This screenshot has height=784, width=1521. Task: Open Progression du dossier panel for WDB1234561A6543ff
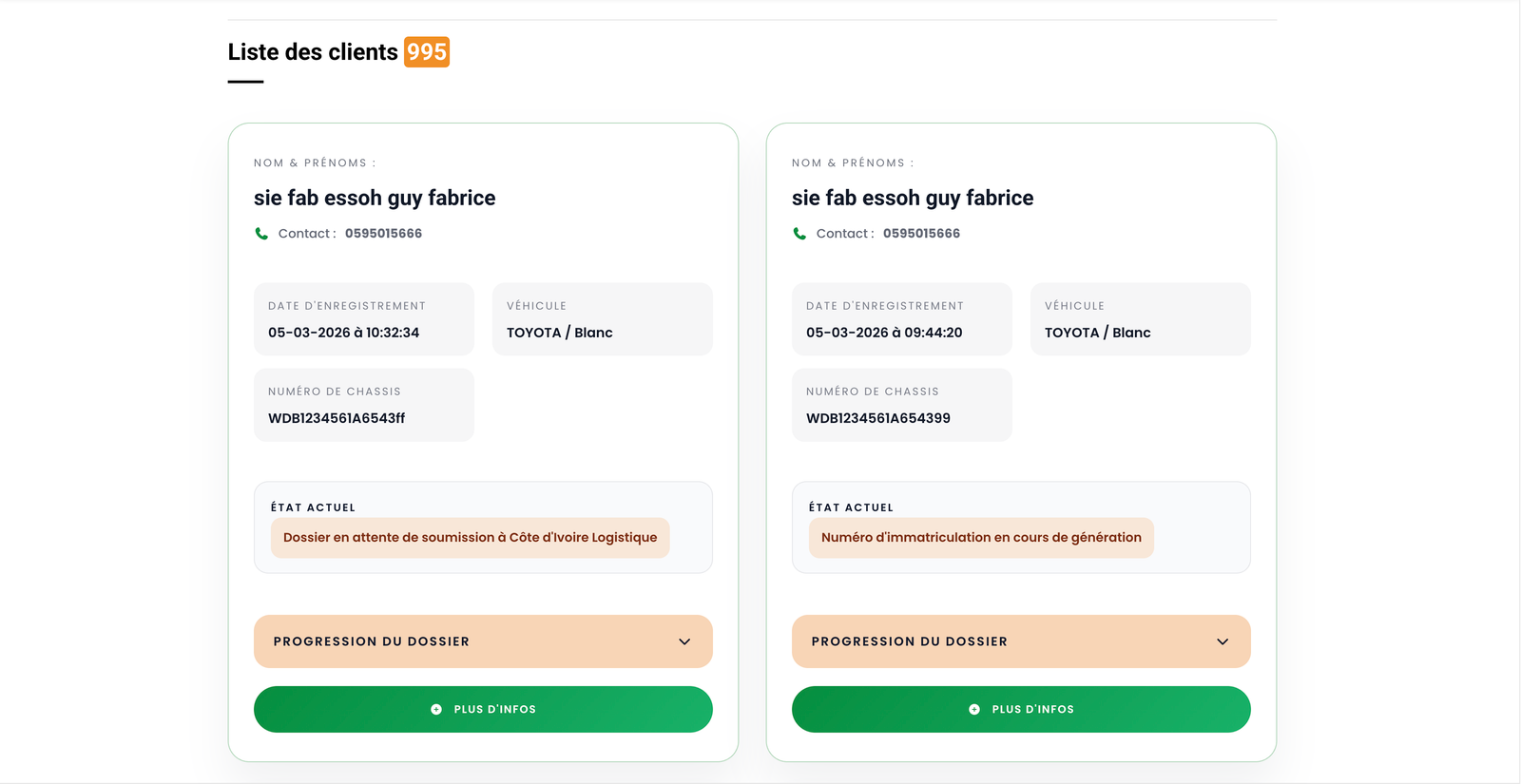[x=483, y=641]
